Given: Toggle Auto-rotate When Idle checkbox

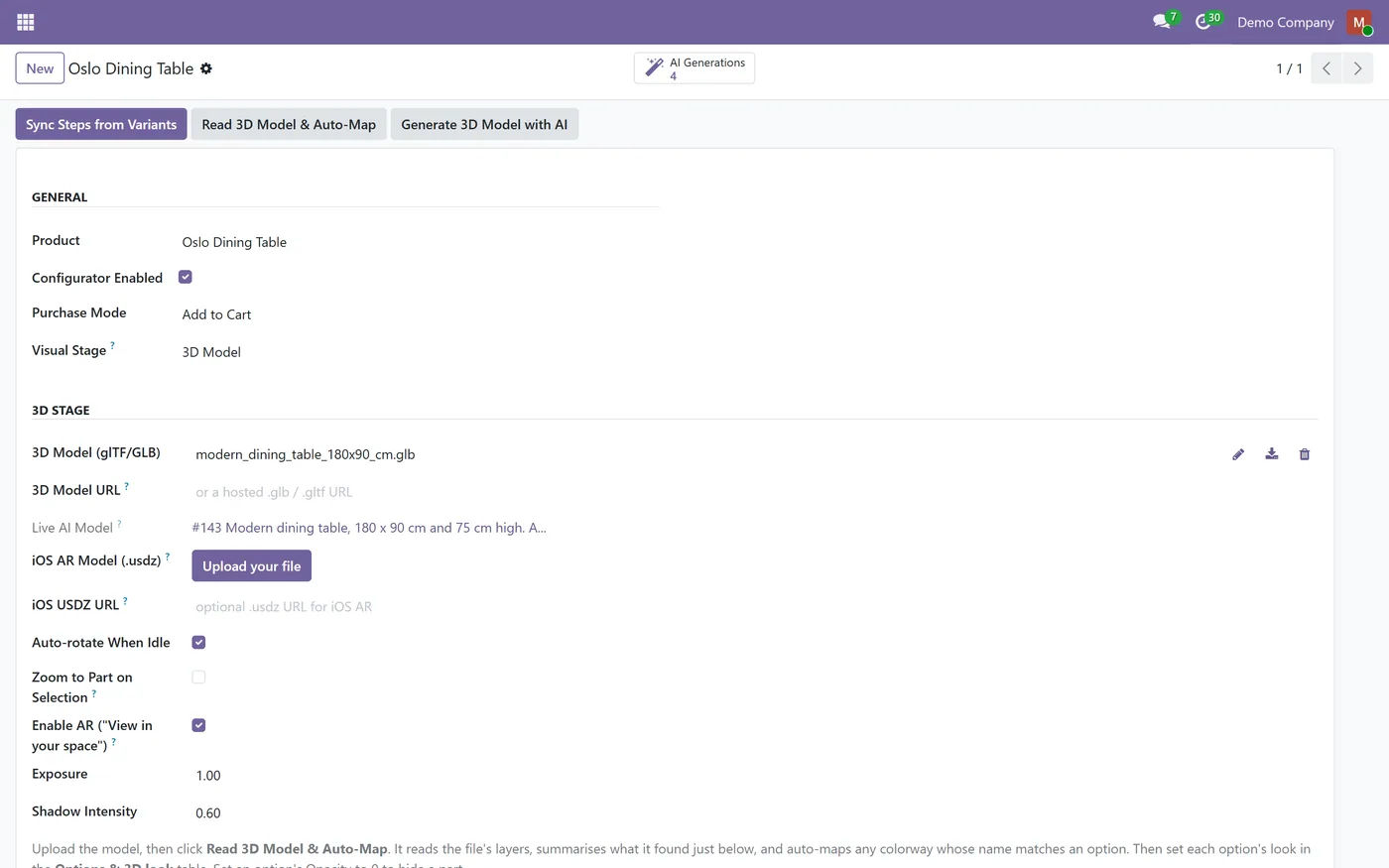Looking at the screenshot, I should (198, 643).
